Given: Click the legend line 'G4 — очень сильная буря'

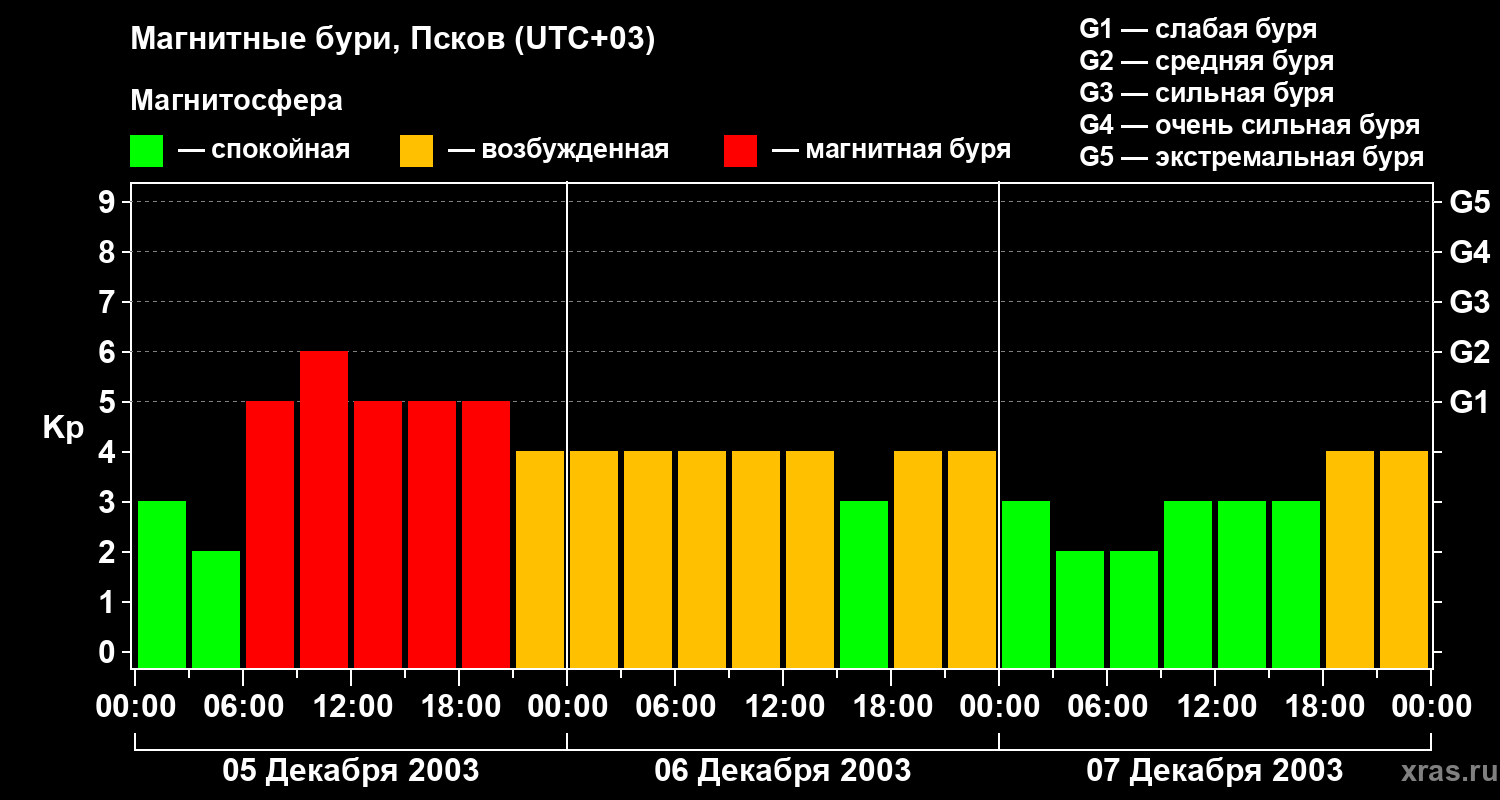Looking at the screenshot, I should coord(1250,125).
